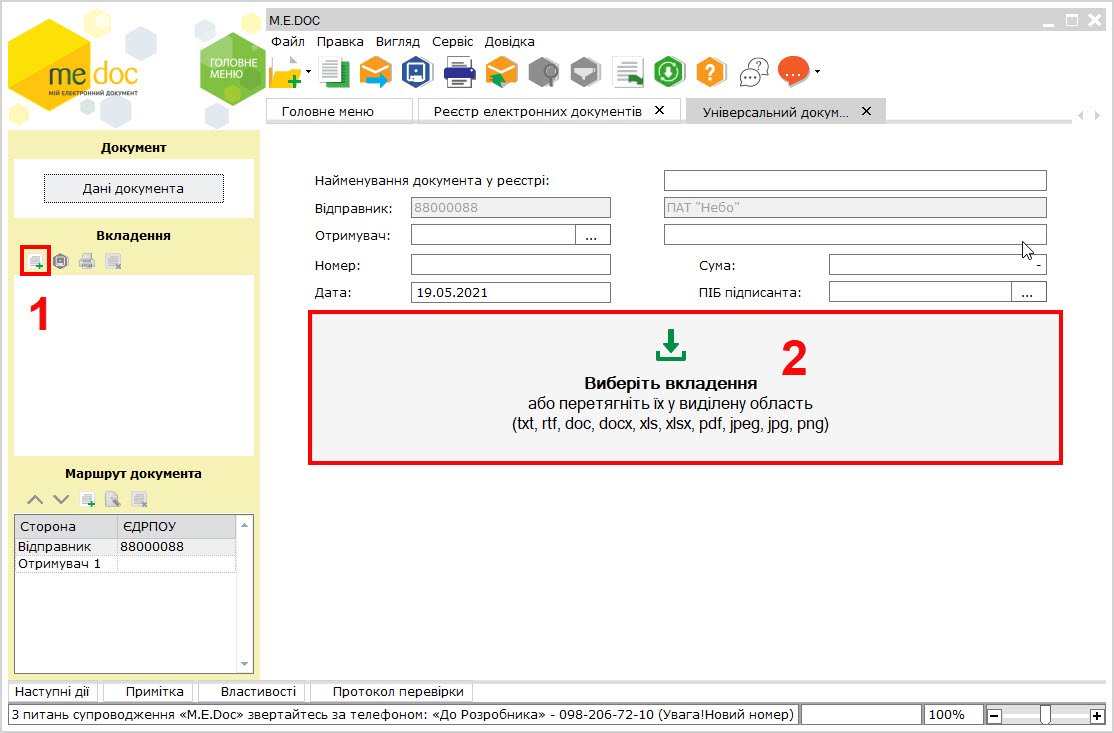Click the create new document folder icon
This screenshot has height=733, width=1114.
[286, 72]
